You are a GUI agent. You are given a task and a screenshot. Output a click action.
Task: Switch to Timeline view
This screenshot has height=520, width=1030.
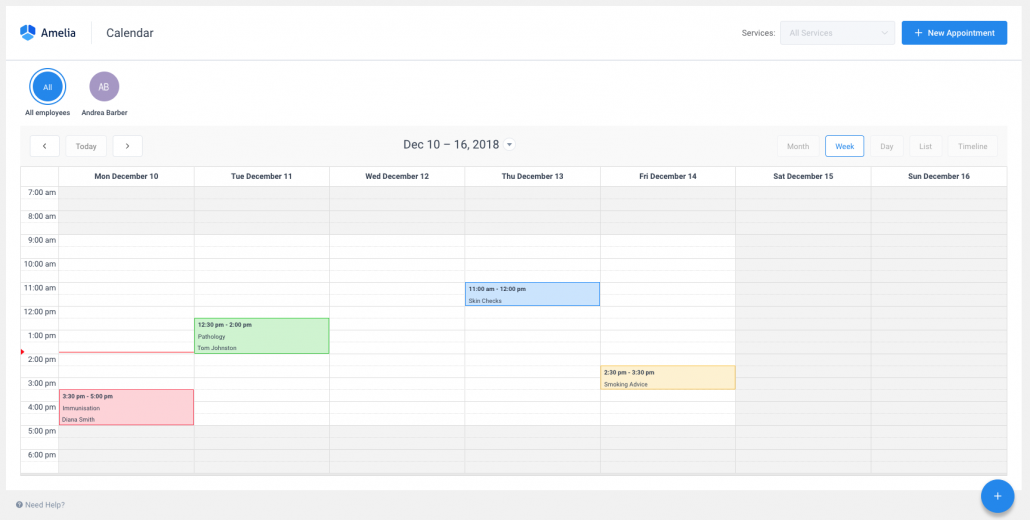(972, 146)
